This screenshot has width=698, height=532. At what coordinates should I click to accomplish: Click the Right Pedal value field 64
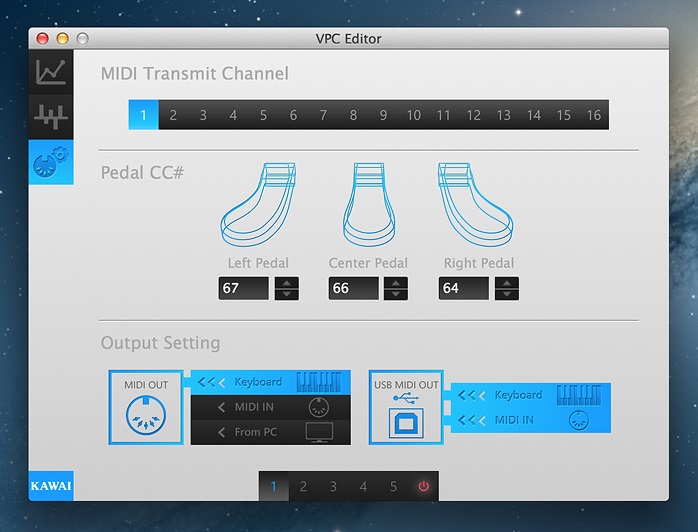463,288
